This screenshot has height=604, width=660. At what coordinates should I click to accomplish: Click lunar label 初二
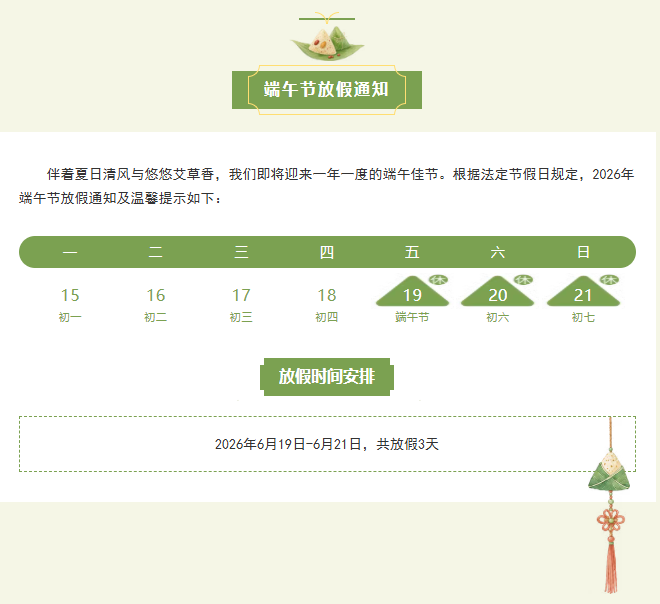155,317
